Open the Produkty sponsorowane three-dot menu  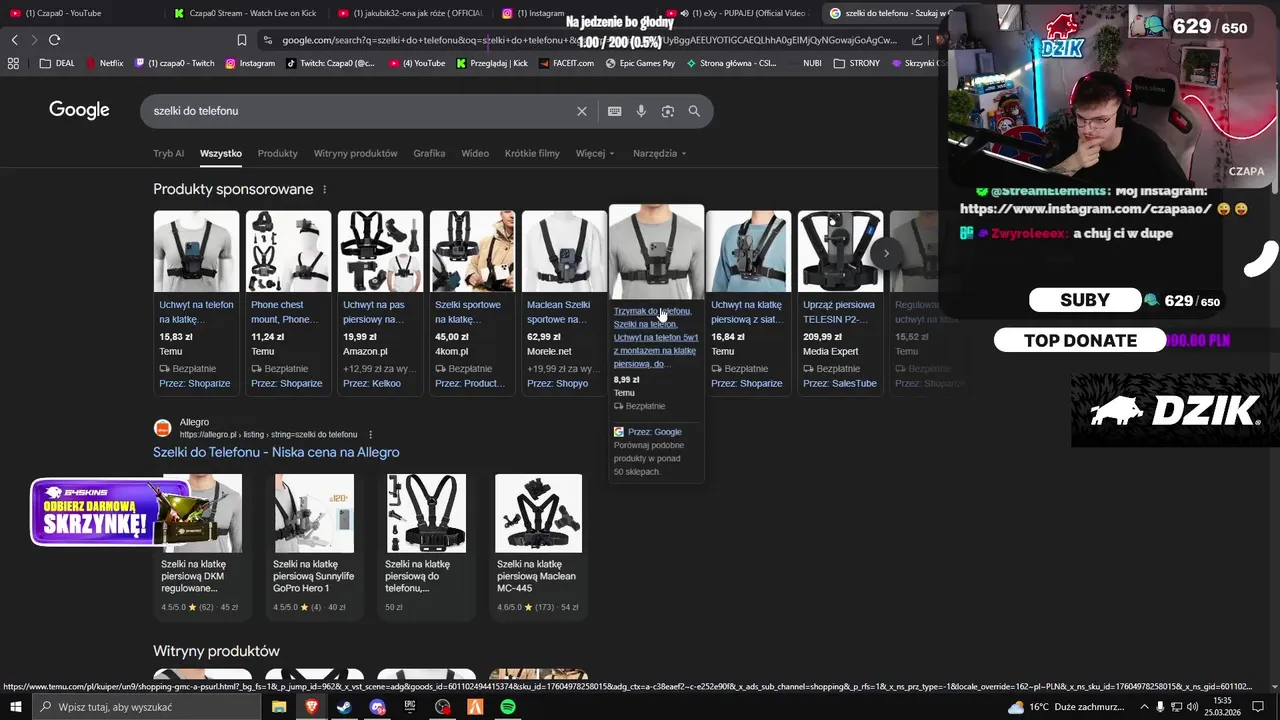pyautogui.click(x=324, y=189)
